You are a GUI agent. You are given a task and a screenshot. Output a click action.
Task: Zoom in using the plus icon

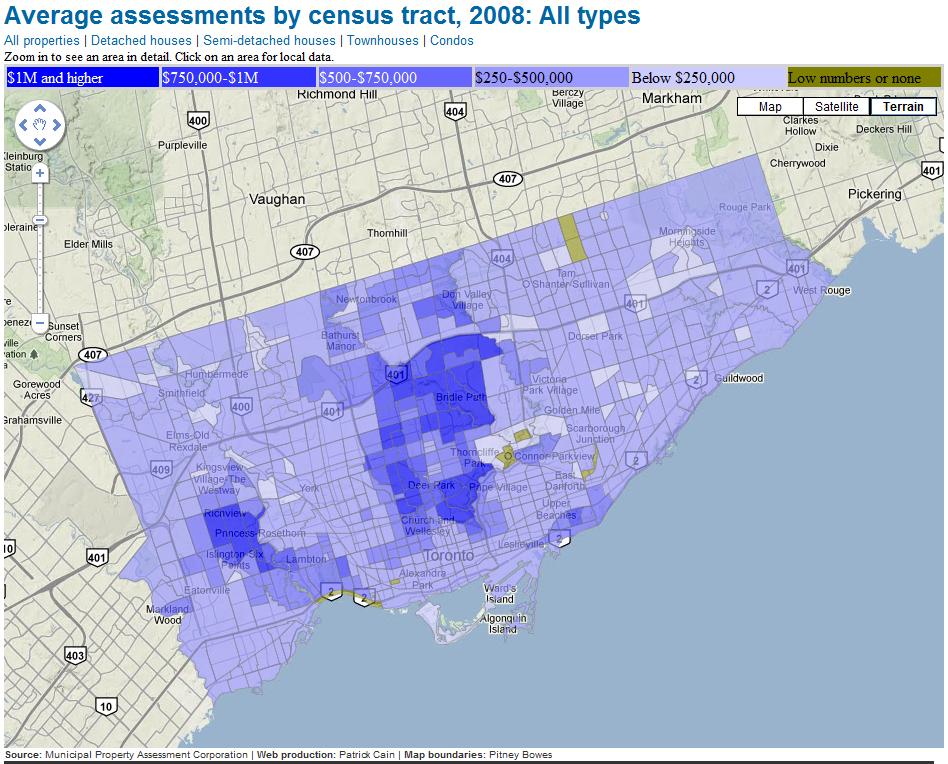pyautogui.click(x=40, y=172)
